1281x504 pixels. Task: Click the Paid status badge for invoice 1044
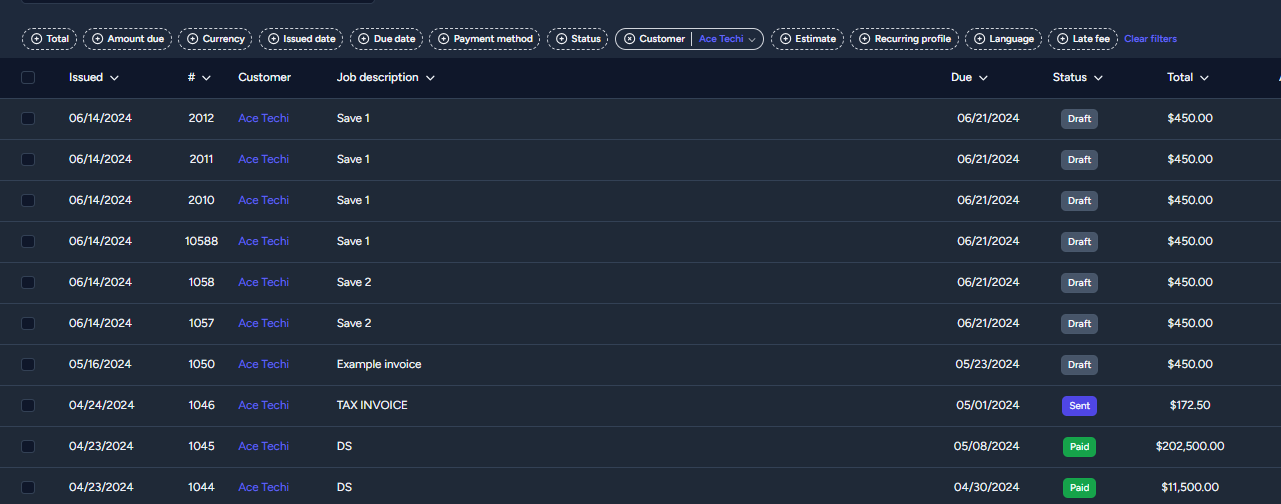pos(1079,488)
